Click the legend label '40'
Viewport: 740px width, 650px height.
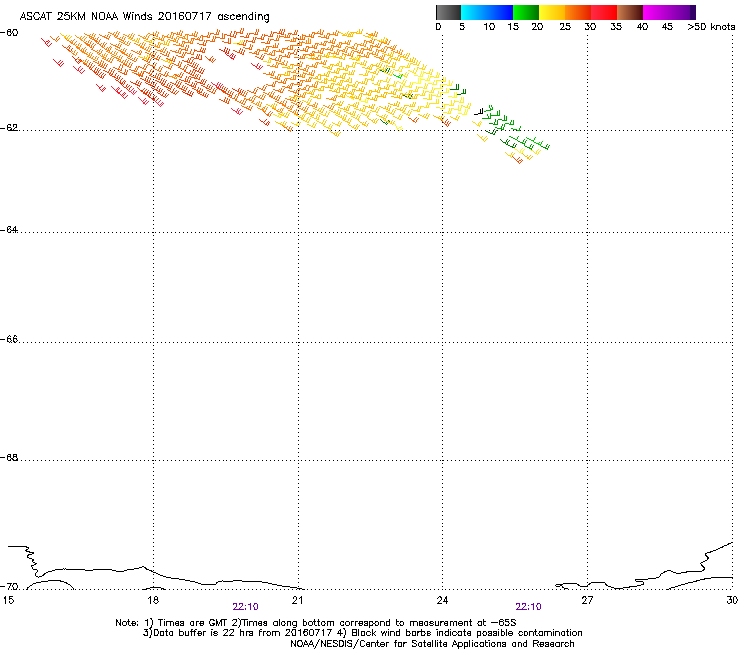coord(642,27)
